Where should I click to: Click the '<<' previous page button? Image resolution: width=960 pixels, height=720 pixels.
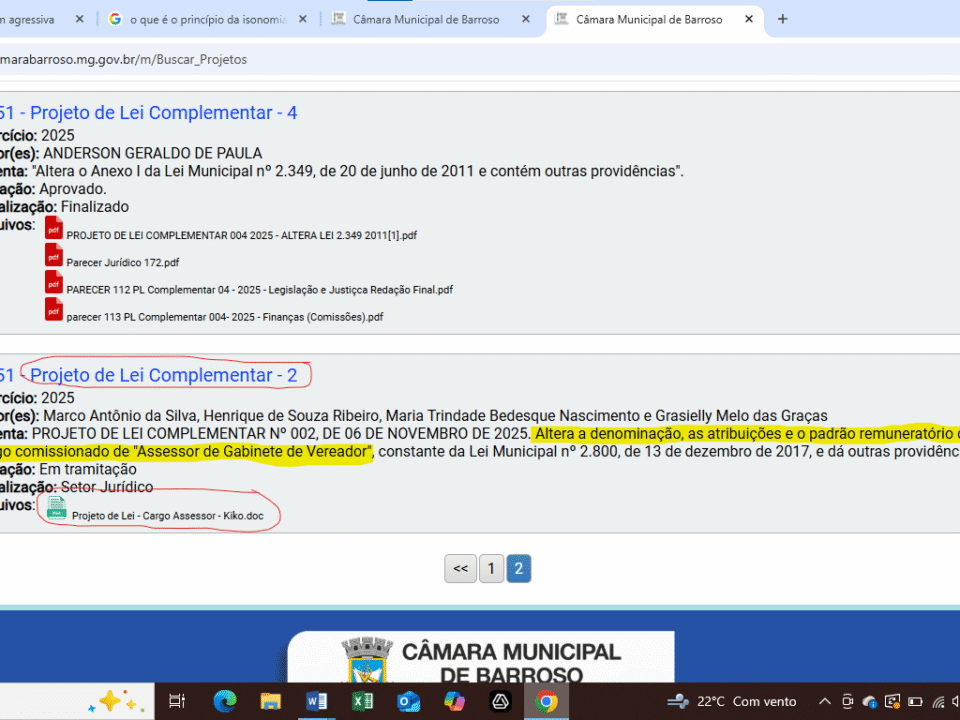460,569
